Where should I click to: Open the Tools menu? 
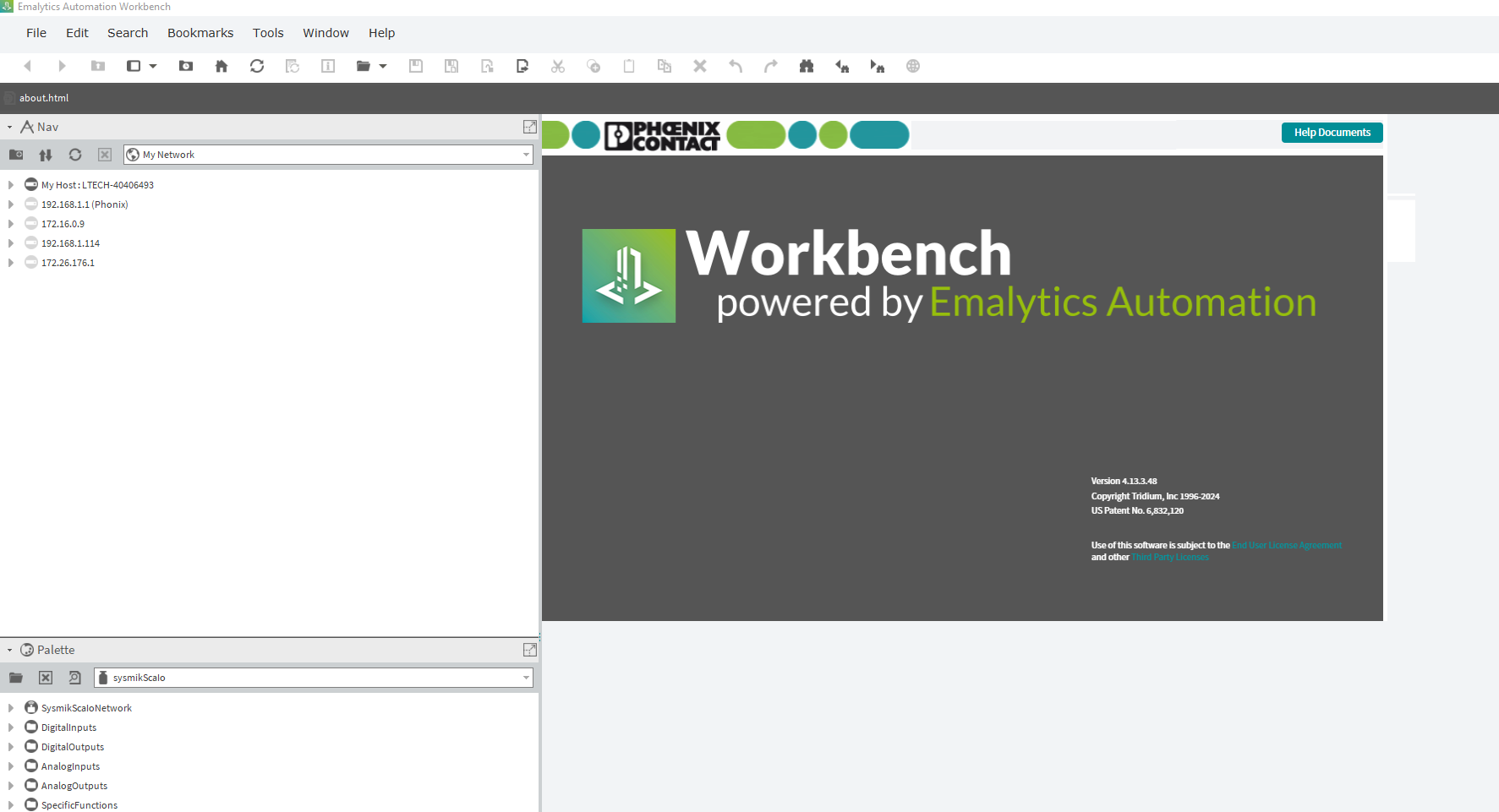(268, 33)
